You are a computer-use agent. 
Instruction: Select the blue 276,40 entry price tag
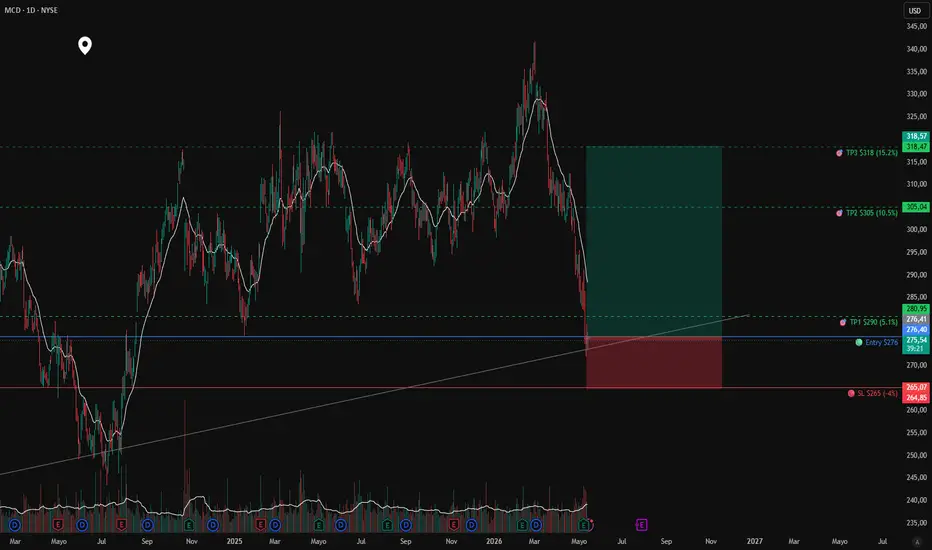pyautogui.click(x=916, y=329)
